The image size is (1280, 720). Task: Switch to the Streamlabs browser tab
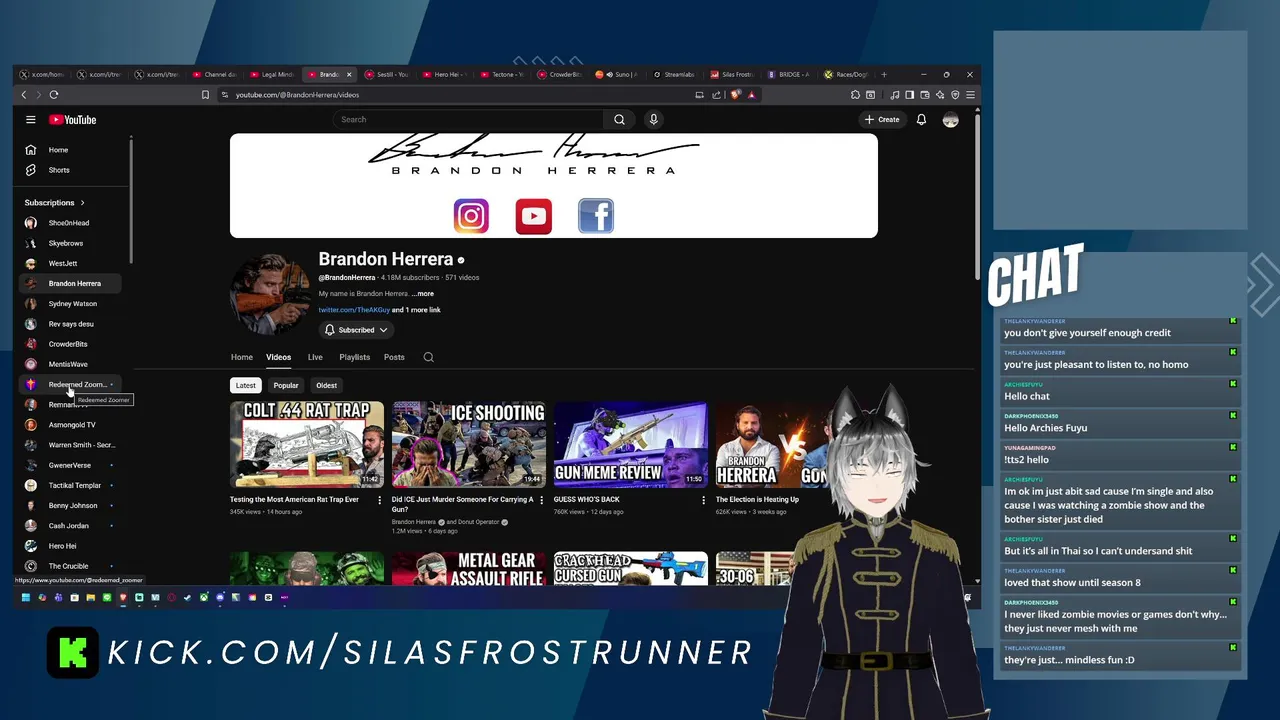coord(677,74)
